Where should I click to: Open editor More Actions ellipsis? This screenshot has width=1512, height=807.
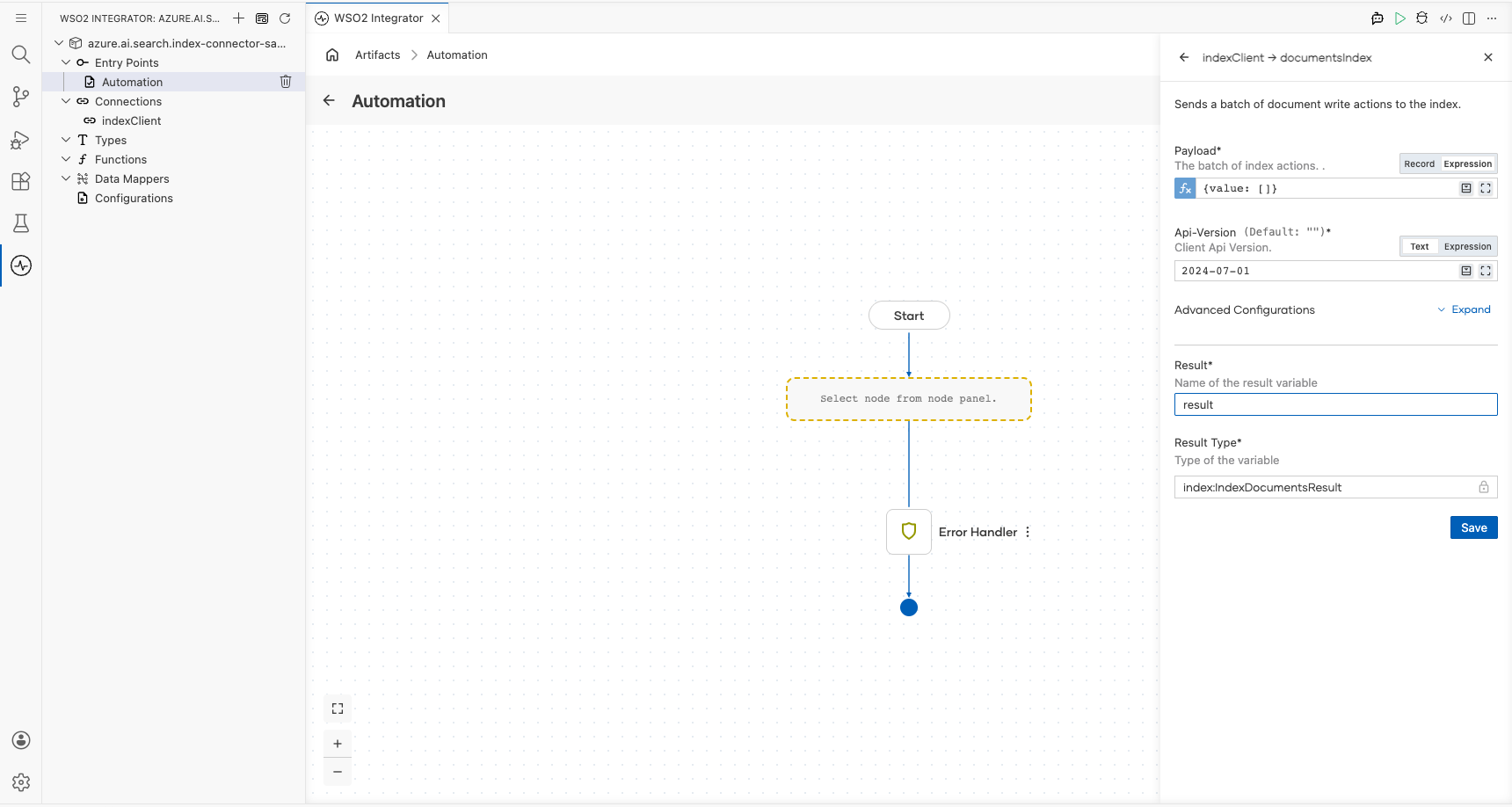[x=1492, y=18]
